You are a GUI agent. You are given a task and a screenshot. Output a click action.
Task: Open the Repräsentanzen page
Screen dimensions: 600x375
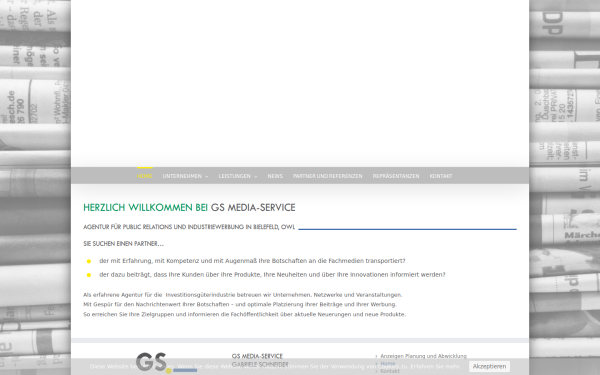[396, 176]
